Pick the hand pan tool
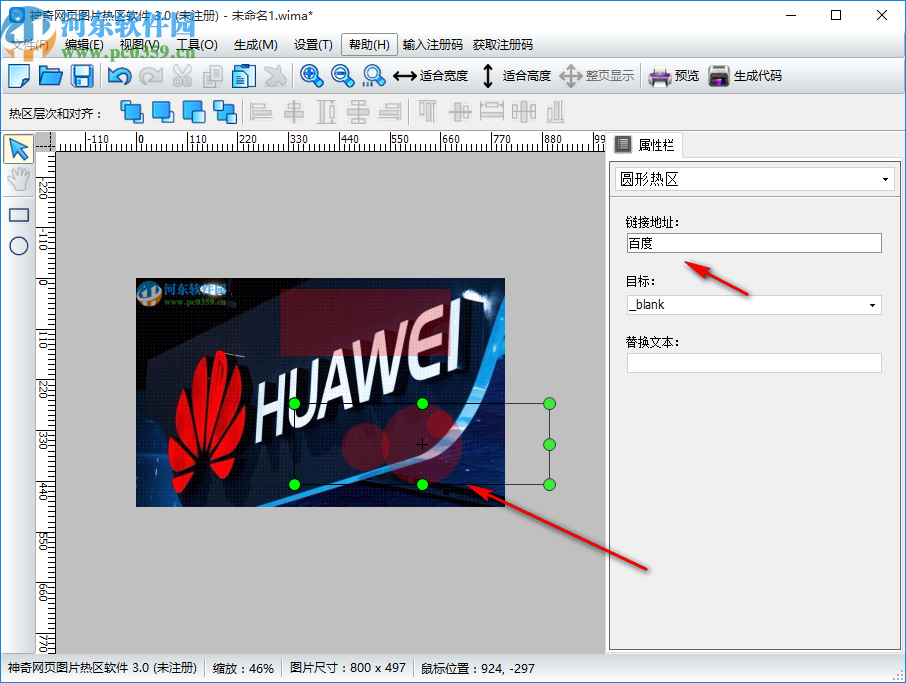 (x=16, y=180)
